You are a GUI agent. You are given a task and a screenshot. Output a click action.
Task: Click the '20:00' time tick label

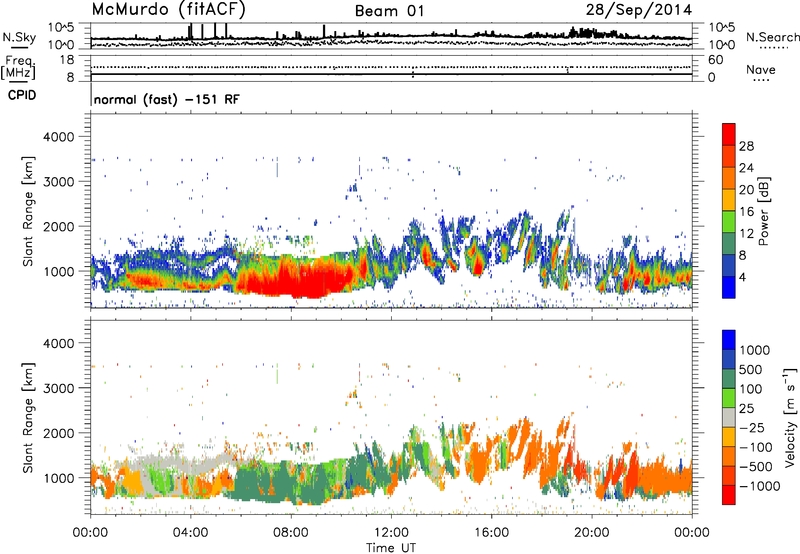[x=591, y=533]
